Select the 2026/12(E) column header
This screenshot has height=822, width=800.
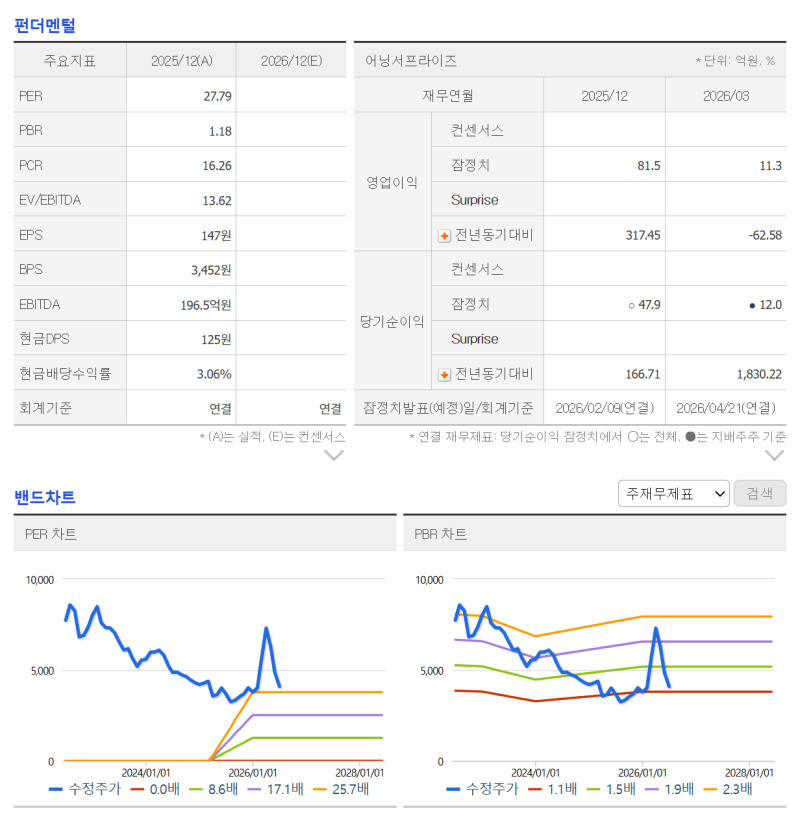291,61
